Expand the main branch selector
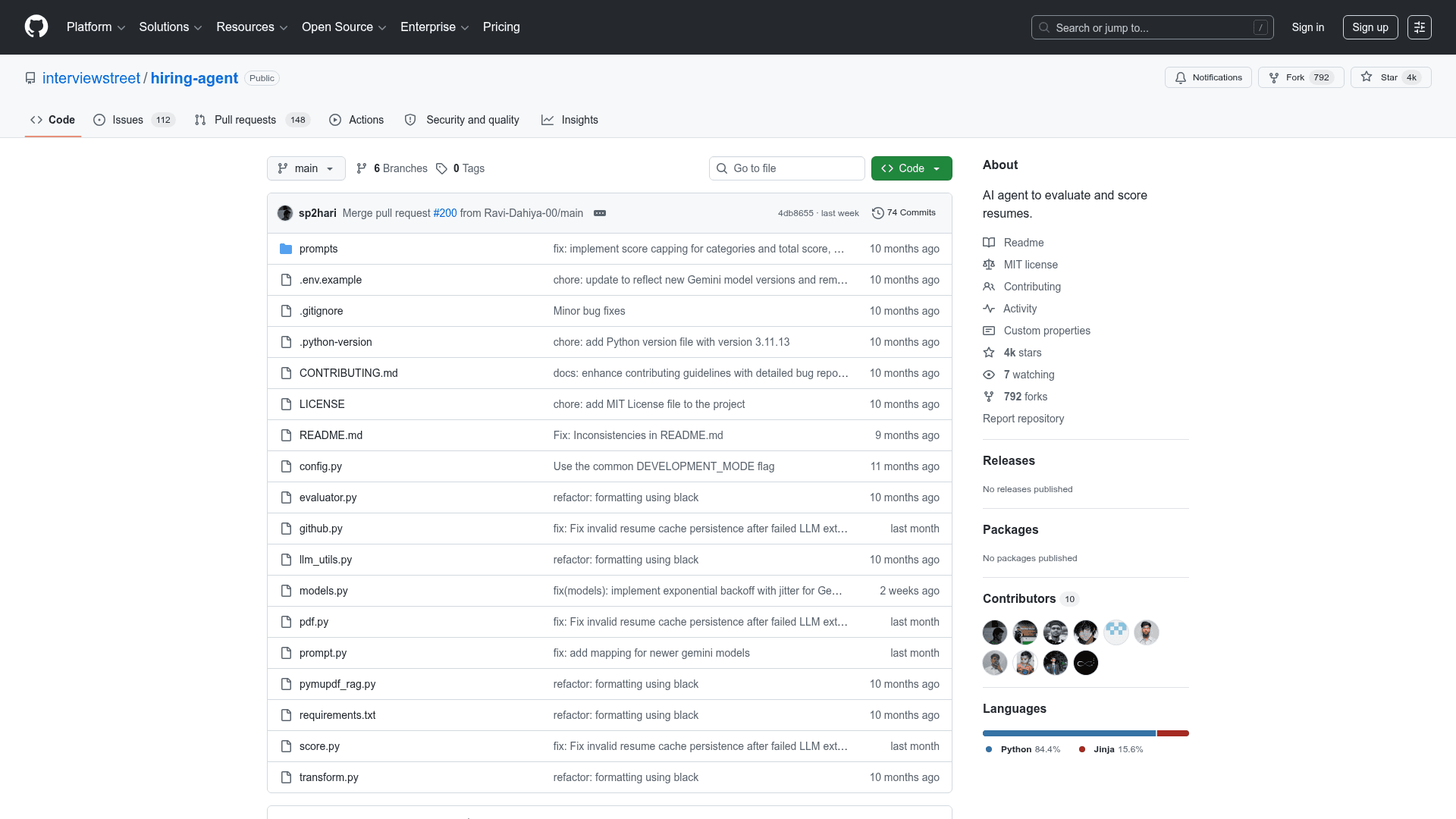Image resolution: width=1456 pixels, height=819 pixels. [306, 168]
